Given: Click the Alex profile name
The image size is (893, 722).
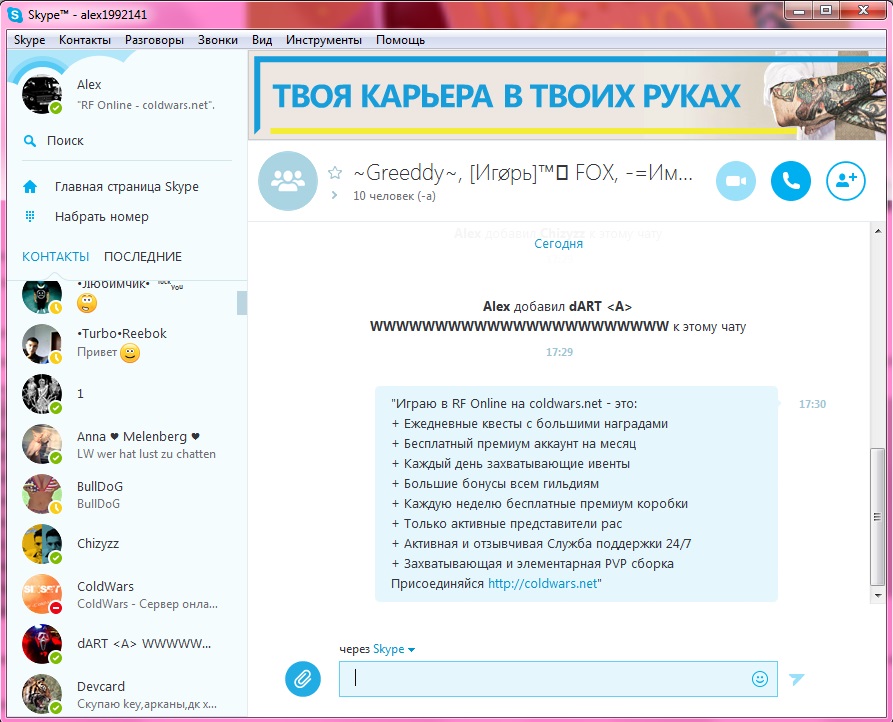Looking at the screenshot, I should 89,85.
